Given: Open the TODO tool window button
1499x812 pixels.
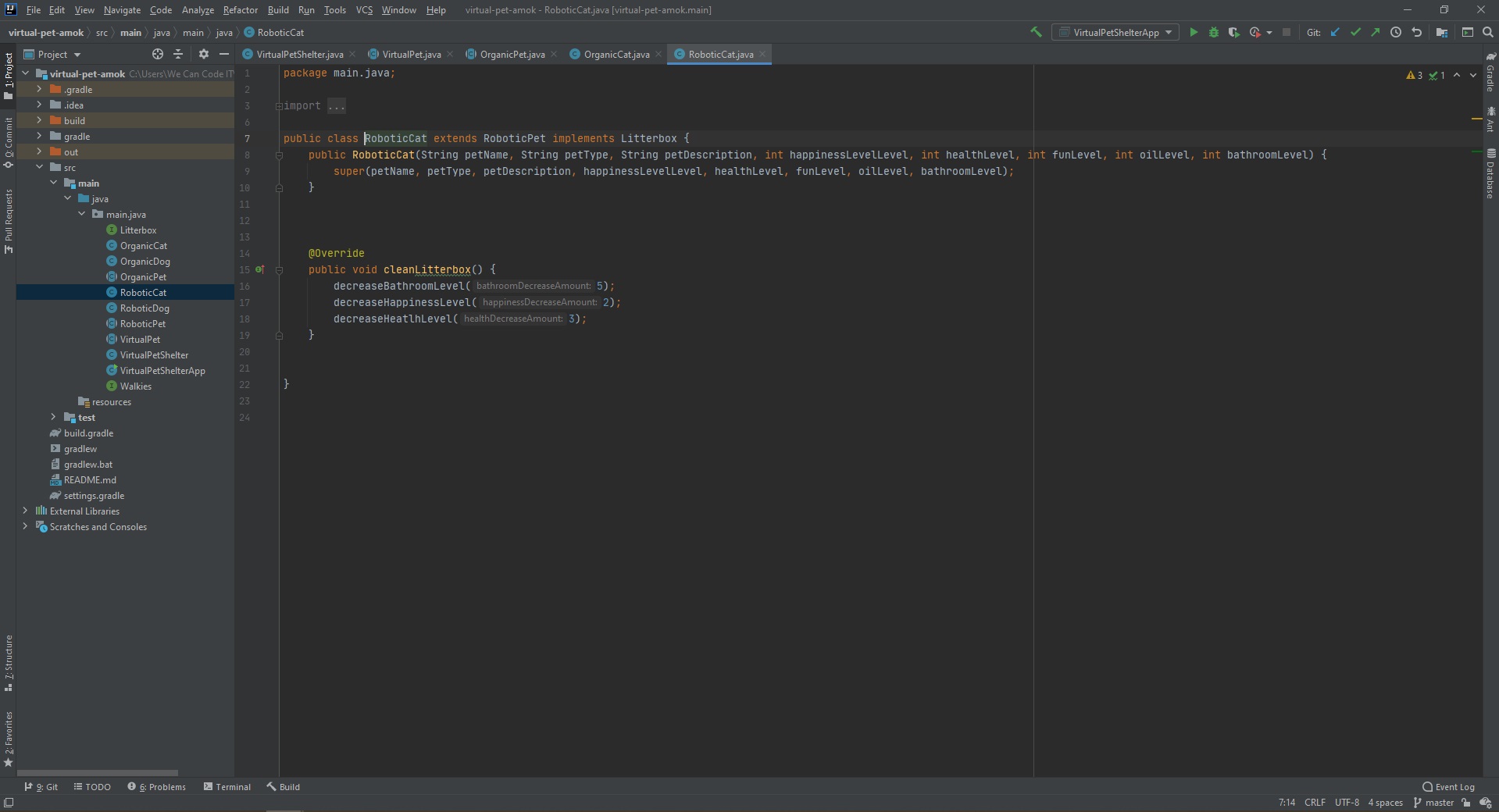Looking at the screenshot, I should click(92, 787).
